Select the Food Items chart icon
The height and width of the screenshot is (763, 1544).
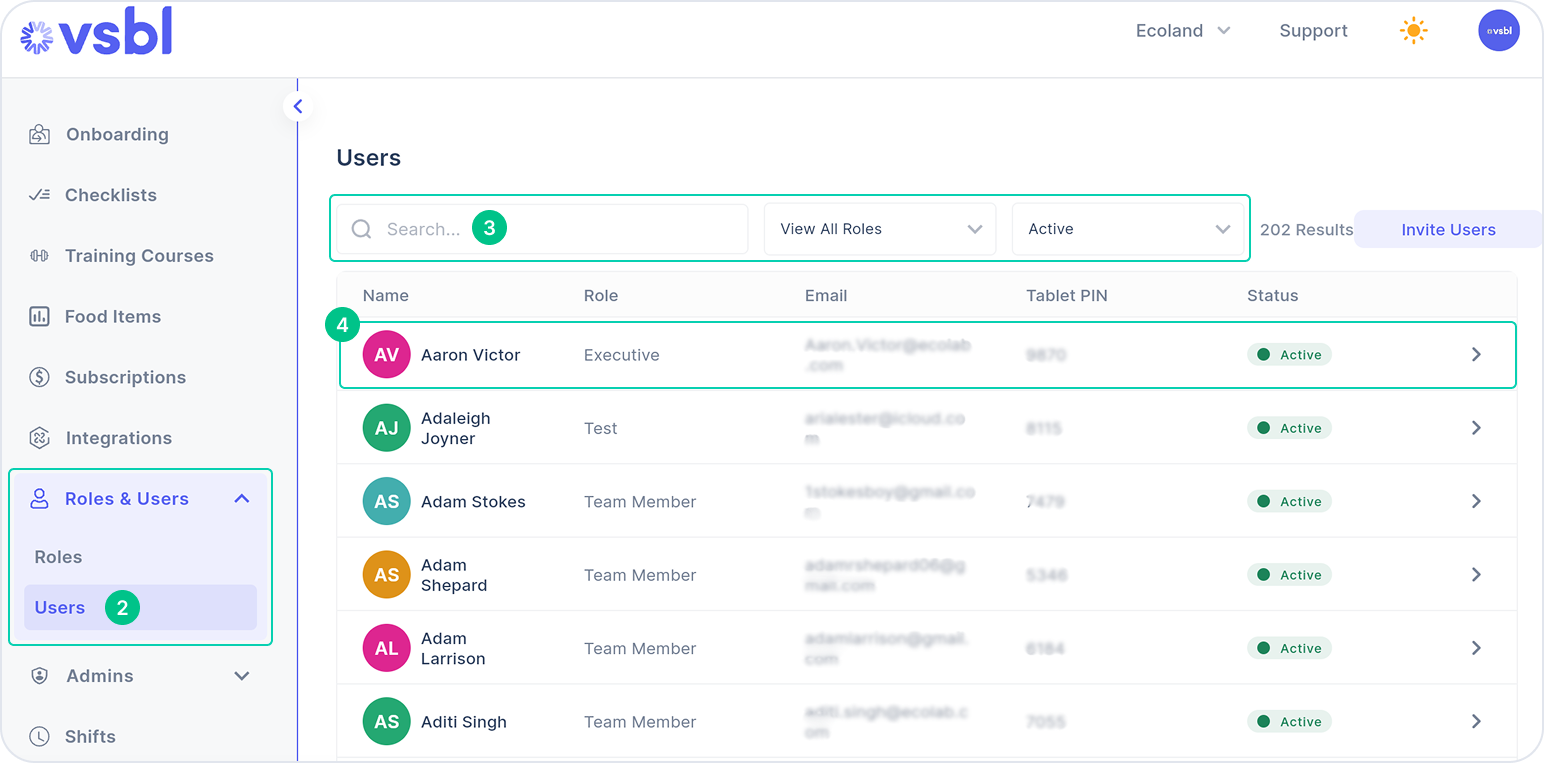(39, 317)
